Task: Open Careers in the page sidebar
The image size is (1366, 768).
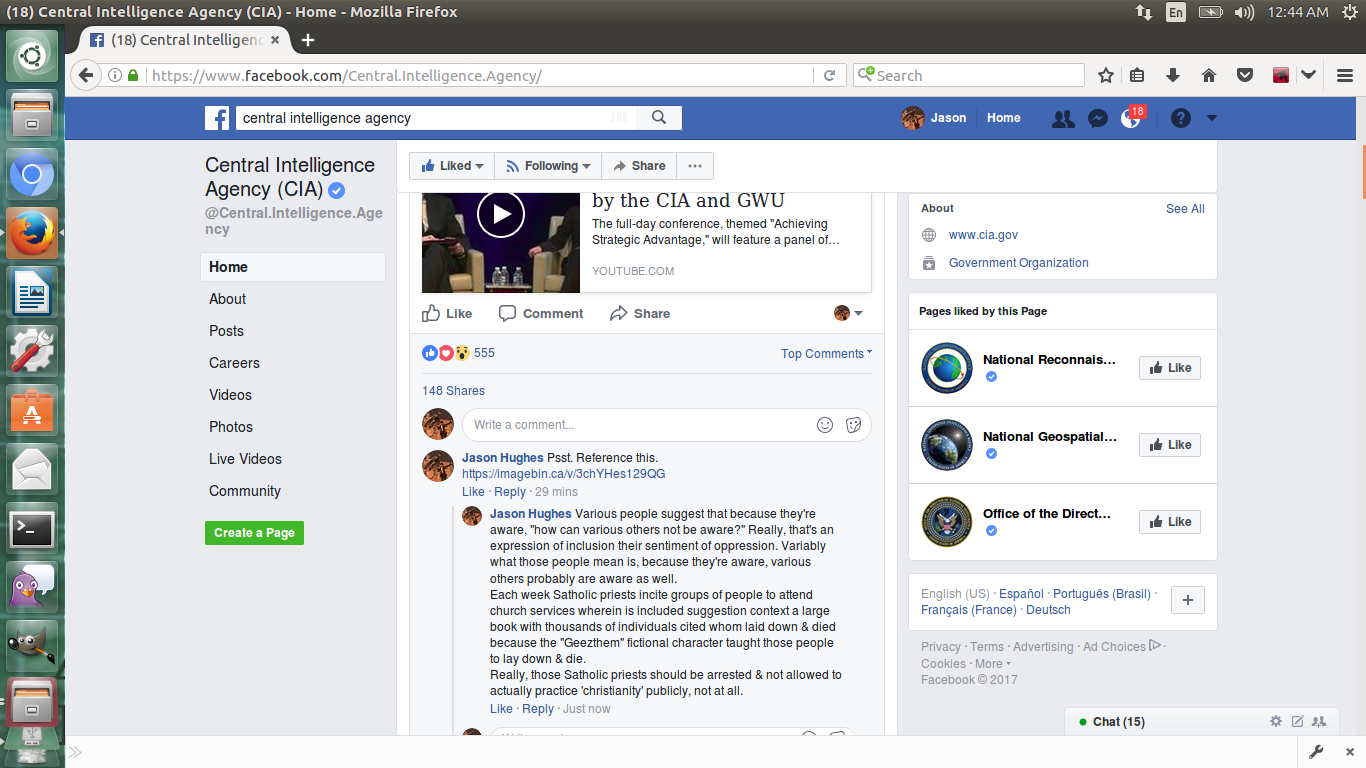Action: (x=234, y=363)
